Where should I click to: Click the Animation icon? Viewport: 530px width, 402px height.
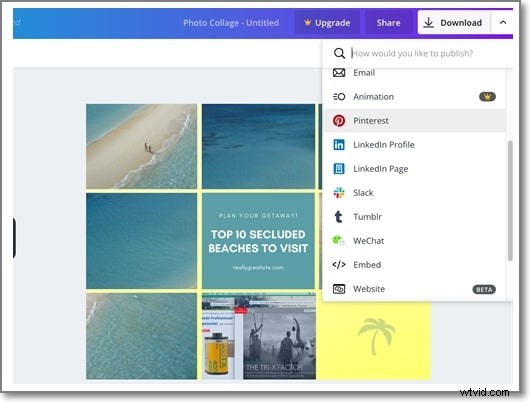point(339,97)
